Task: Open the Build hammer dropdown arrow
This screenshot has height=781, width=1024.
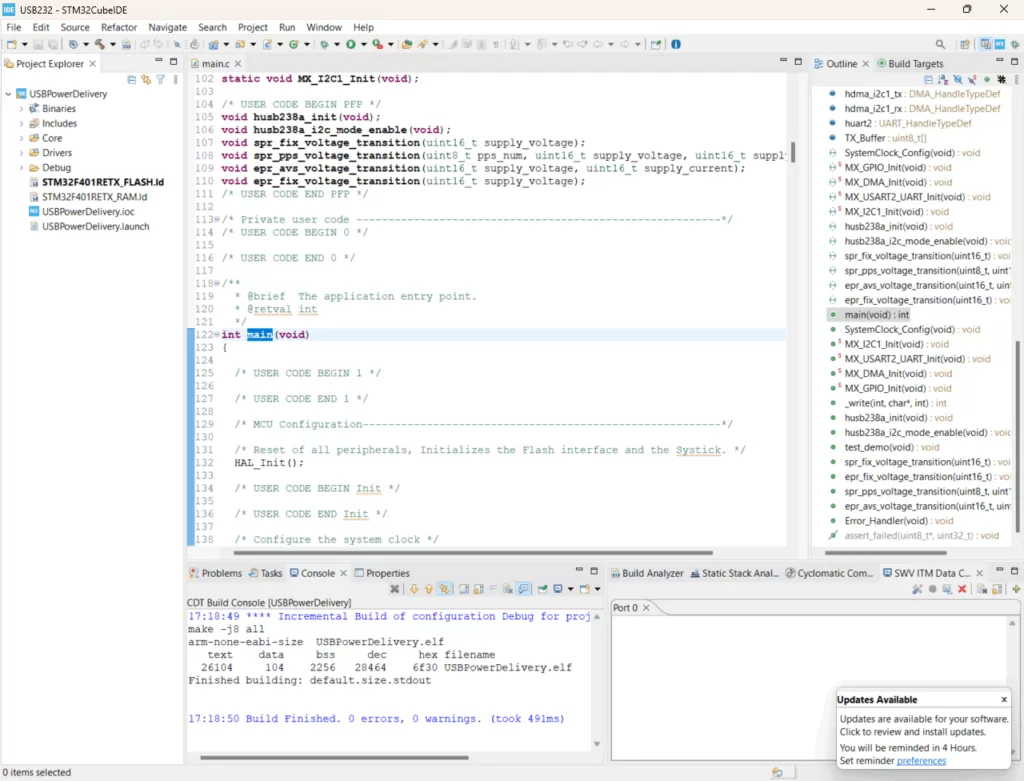Action: pos(112,44)
